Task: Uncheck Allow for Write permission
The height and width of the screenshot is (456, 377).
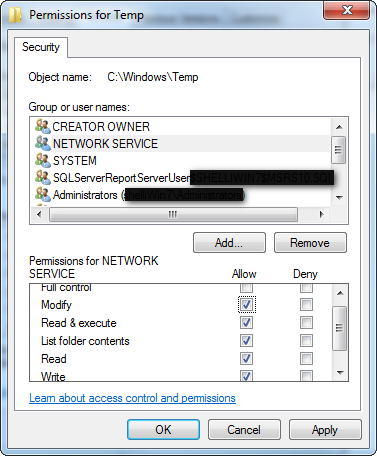Action: click(x=247, y=376)
